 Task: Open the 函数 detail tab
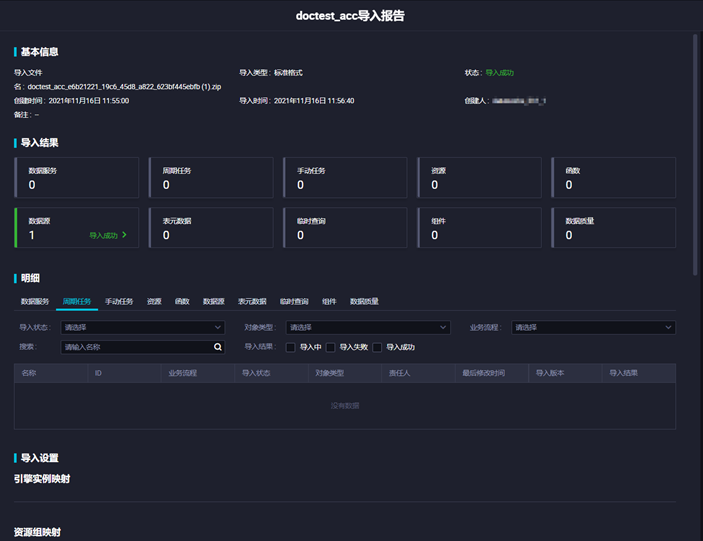182,302
